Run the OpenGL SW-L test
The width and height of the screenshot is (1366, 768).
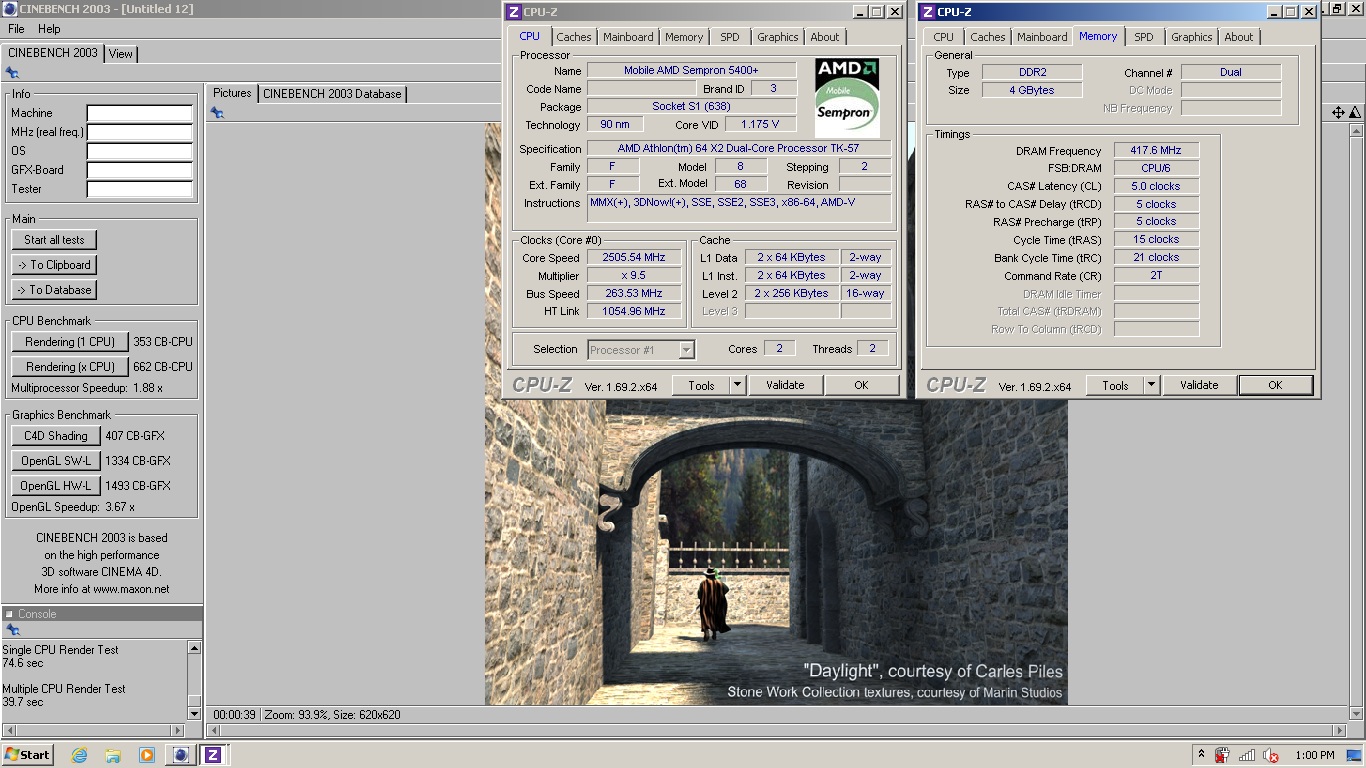point(56,461)
